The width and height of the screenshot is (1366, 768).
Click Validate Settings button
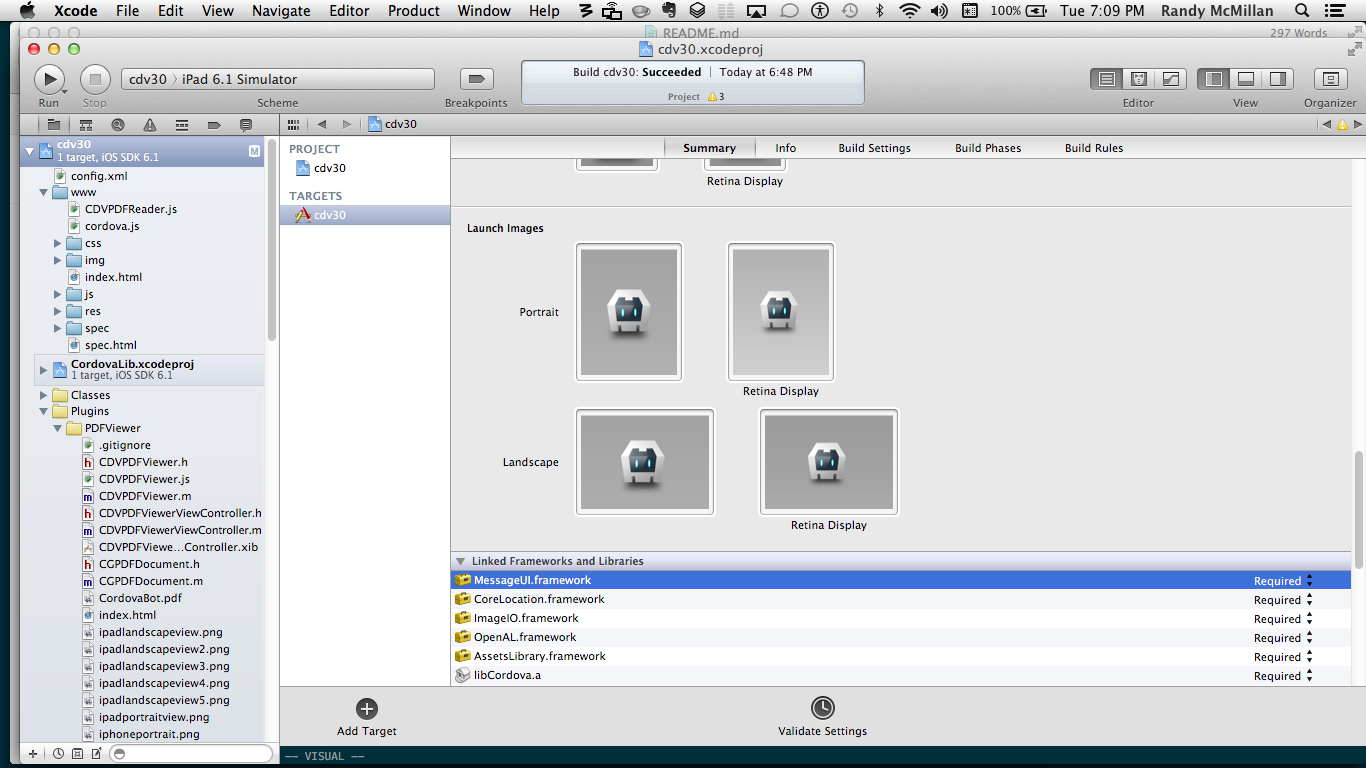pos(823,718)
